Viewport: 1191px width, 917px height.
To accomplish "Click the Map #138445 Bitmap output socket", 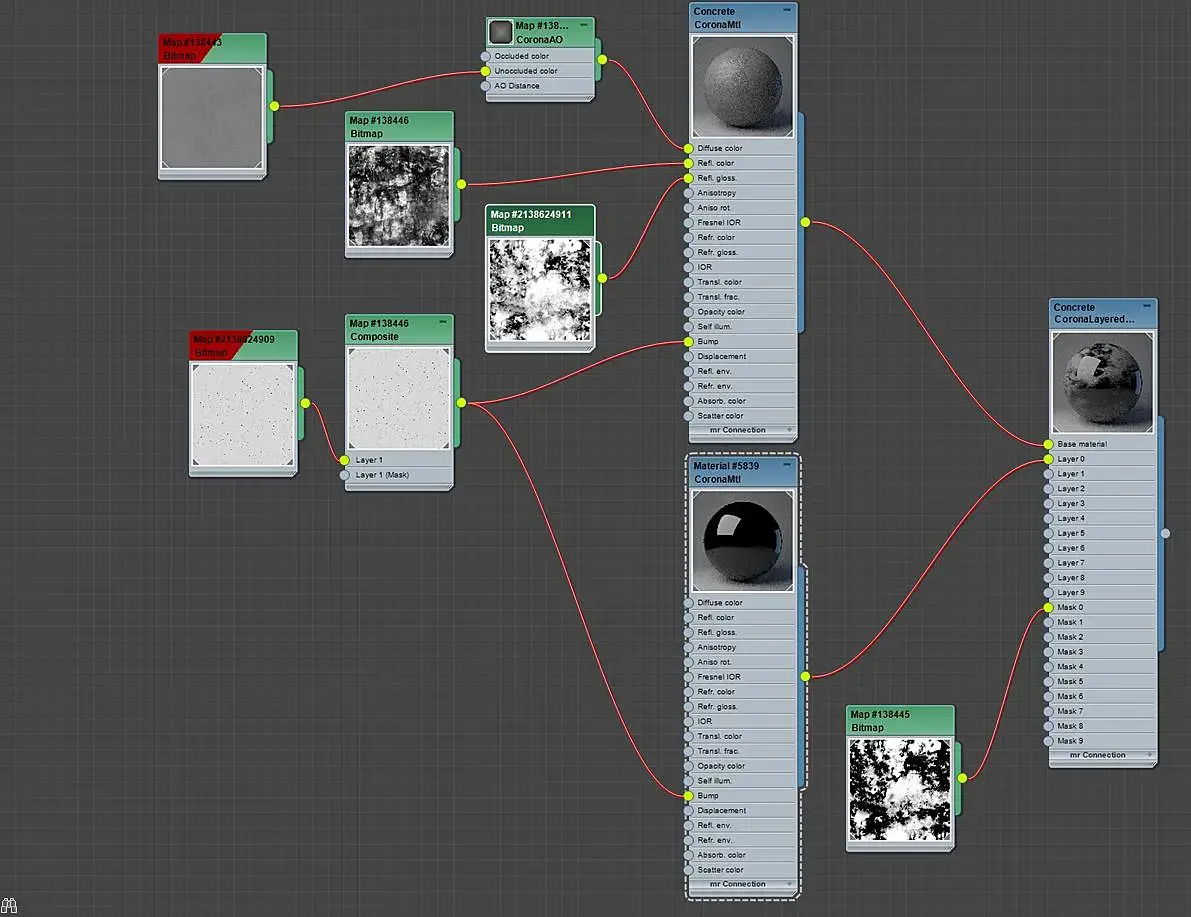I will pos(962,779).
